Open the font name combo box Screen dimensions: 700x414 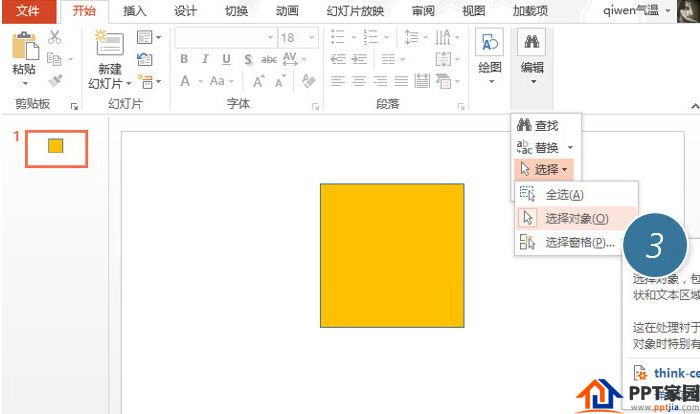click(x=225, y=38)
